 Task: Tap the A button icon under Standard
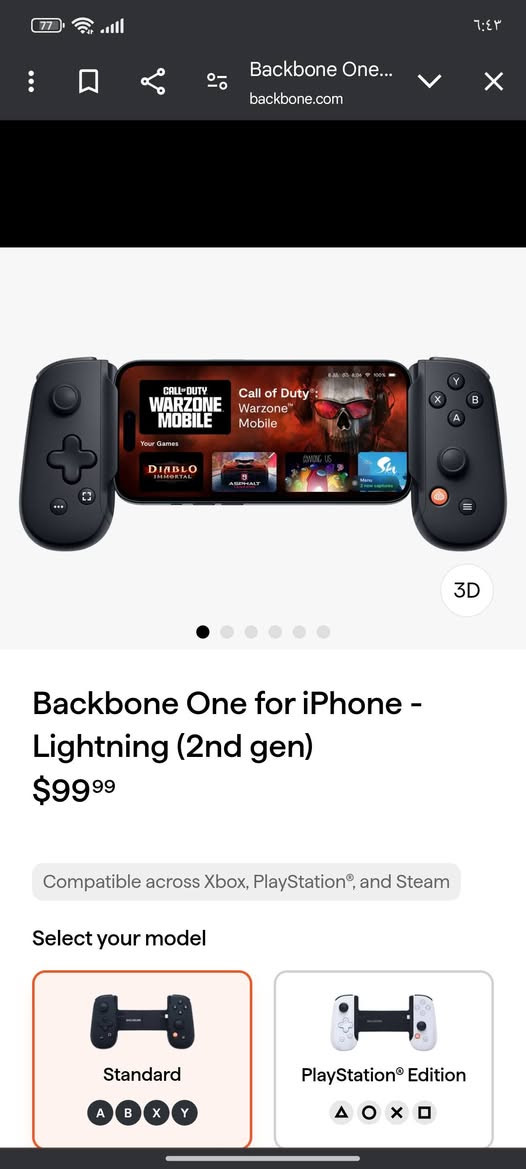point(100,1114)
